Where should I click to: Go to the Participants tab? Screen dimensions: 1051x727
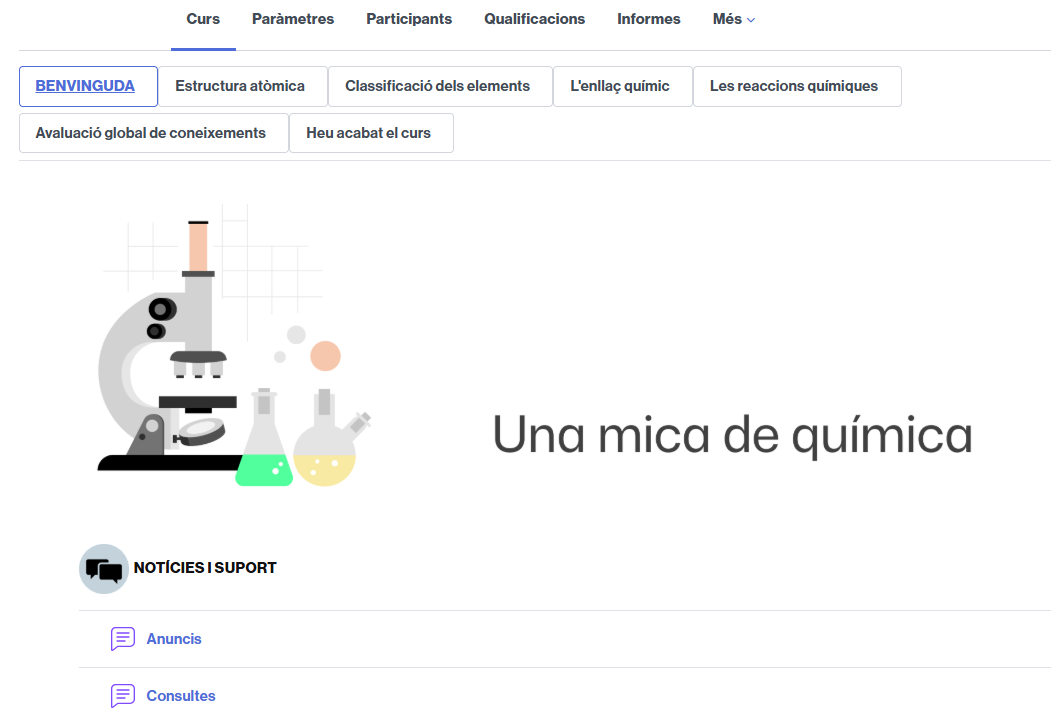pyautogui.click(x=409, y=19)
